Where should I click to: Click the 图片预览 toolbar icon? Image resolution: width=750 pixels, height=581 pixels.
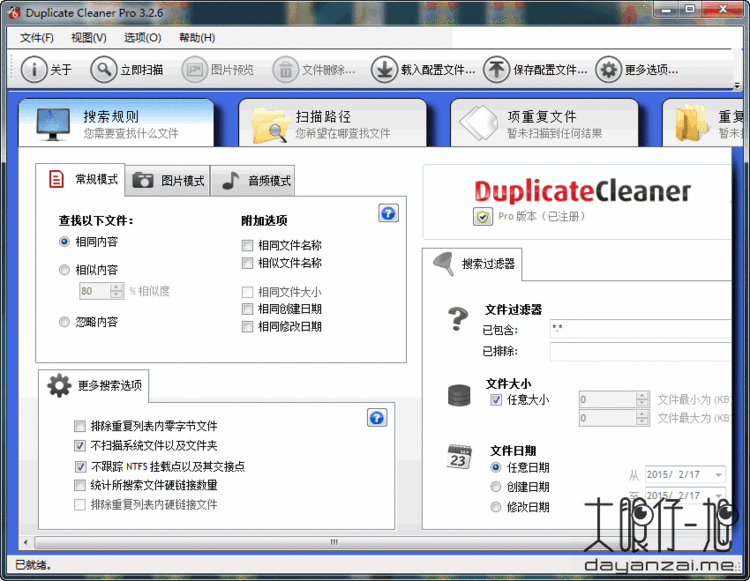(194, 70)
